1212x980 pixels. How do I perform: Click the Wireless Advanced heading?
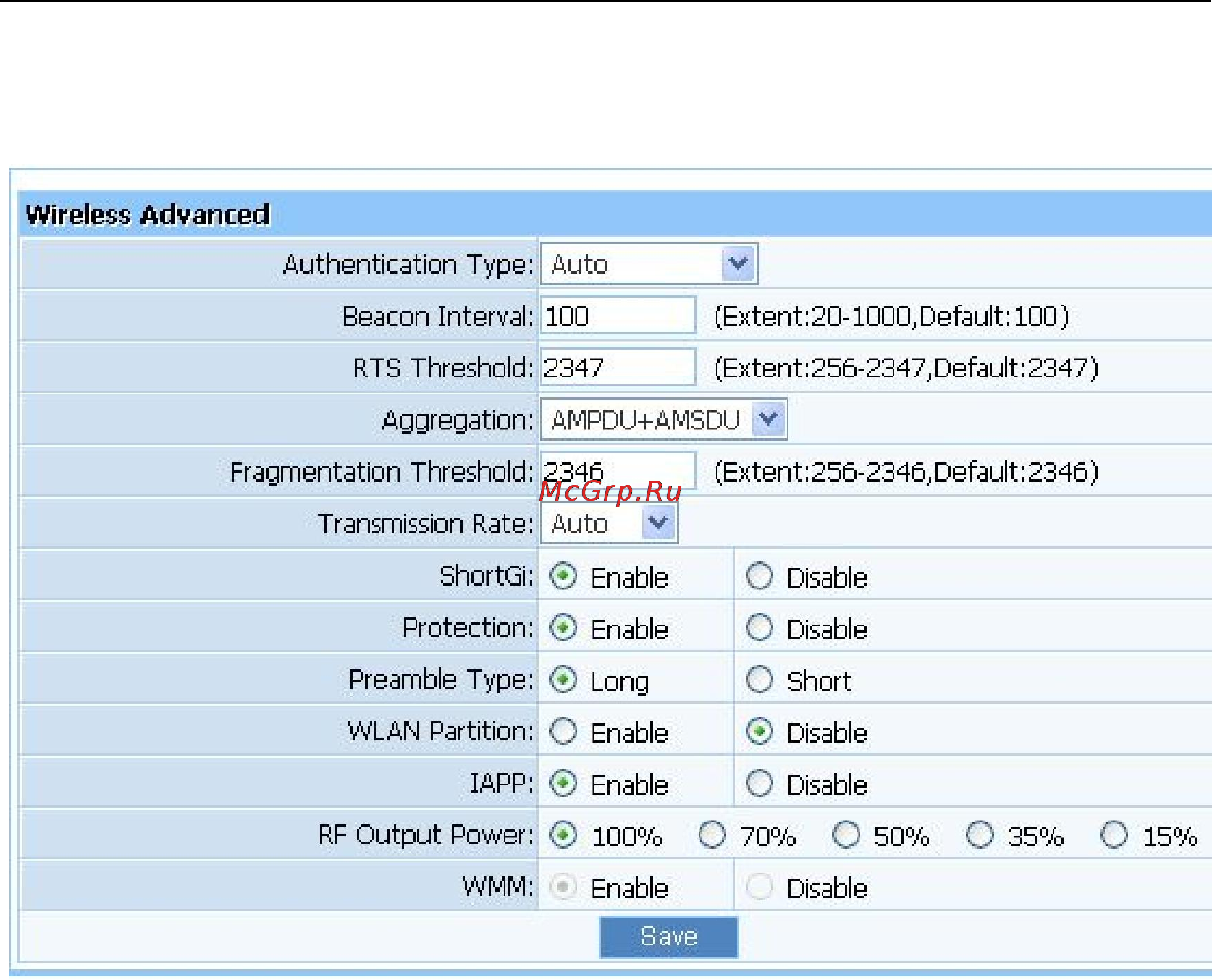pyautogui.click(x=148, y=215)
